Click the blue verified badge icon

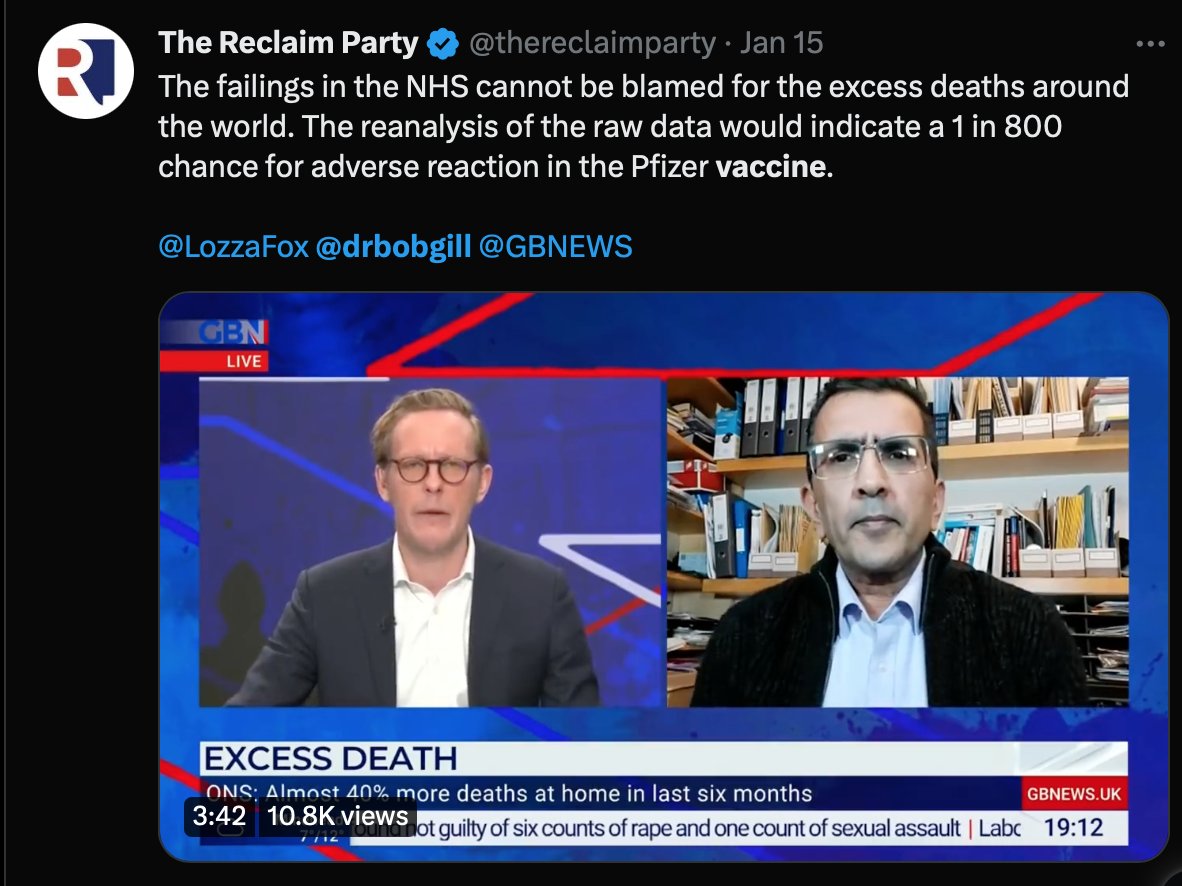click(x=442, y=44)
